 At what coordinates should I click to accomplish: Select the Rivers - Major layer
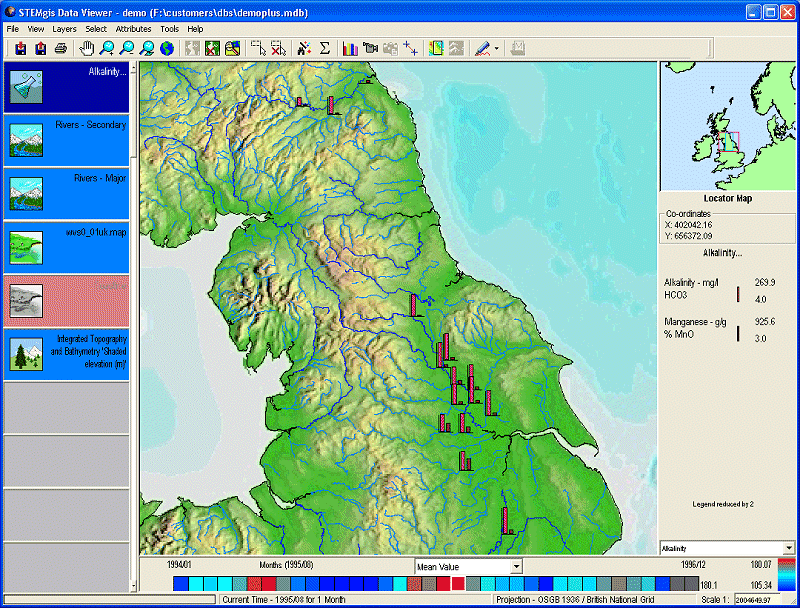(66, 193)
